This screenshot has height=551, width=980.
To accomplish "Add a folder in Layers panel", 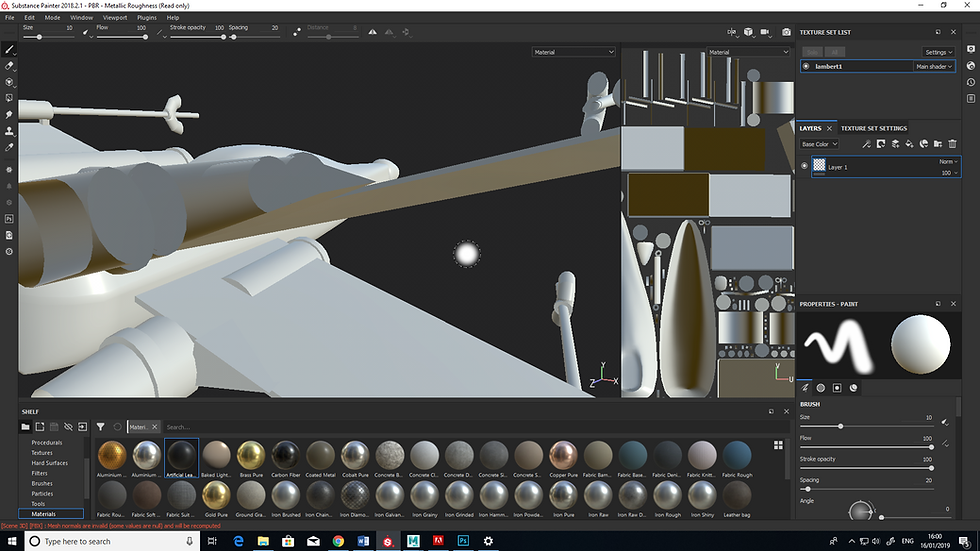I will 938,144.
